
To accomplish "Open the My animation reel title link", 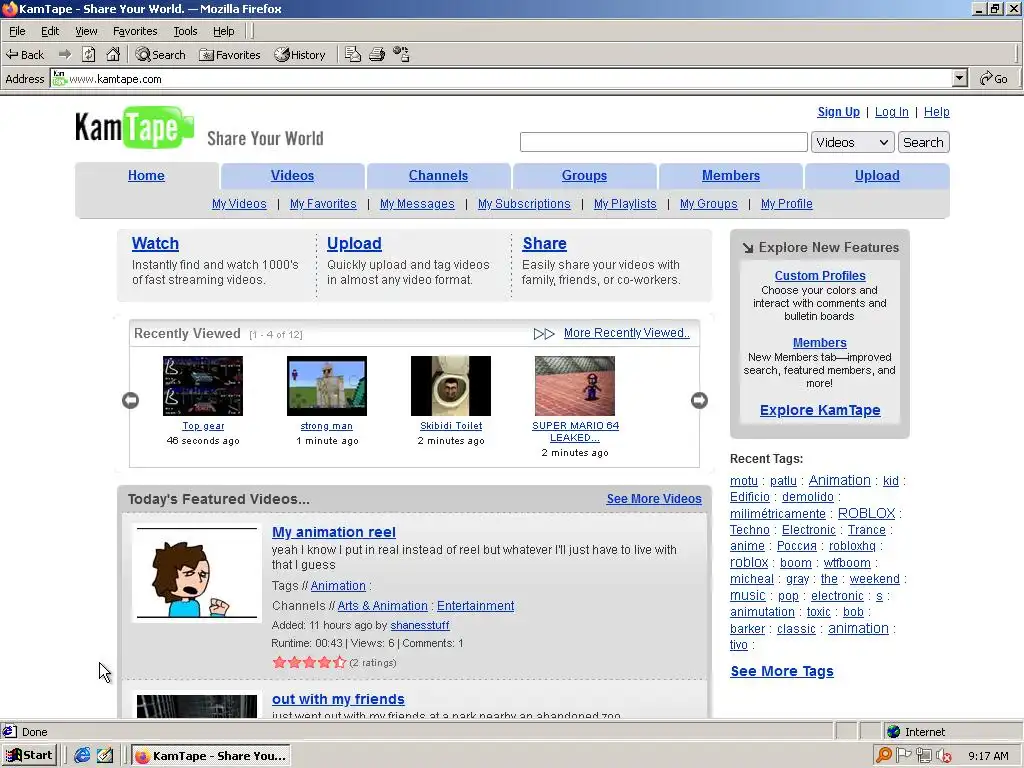I will pos(334,532).
